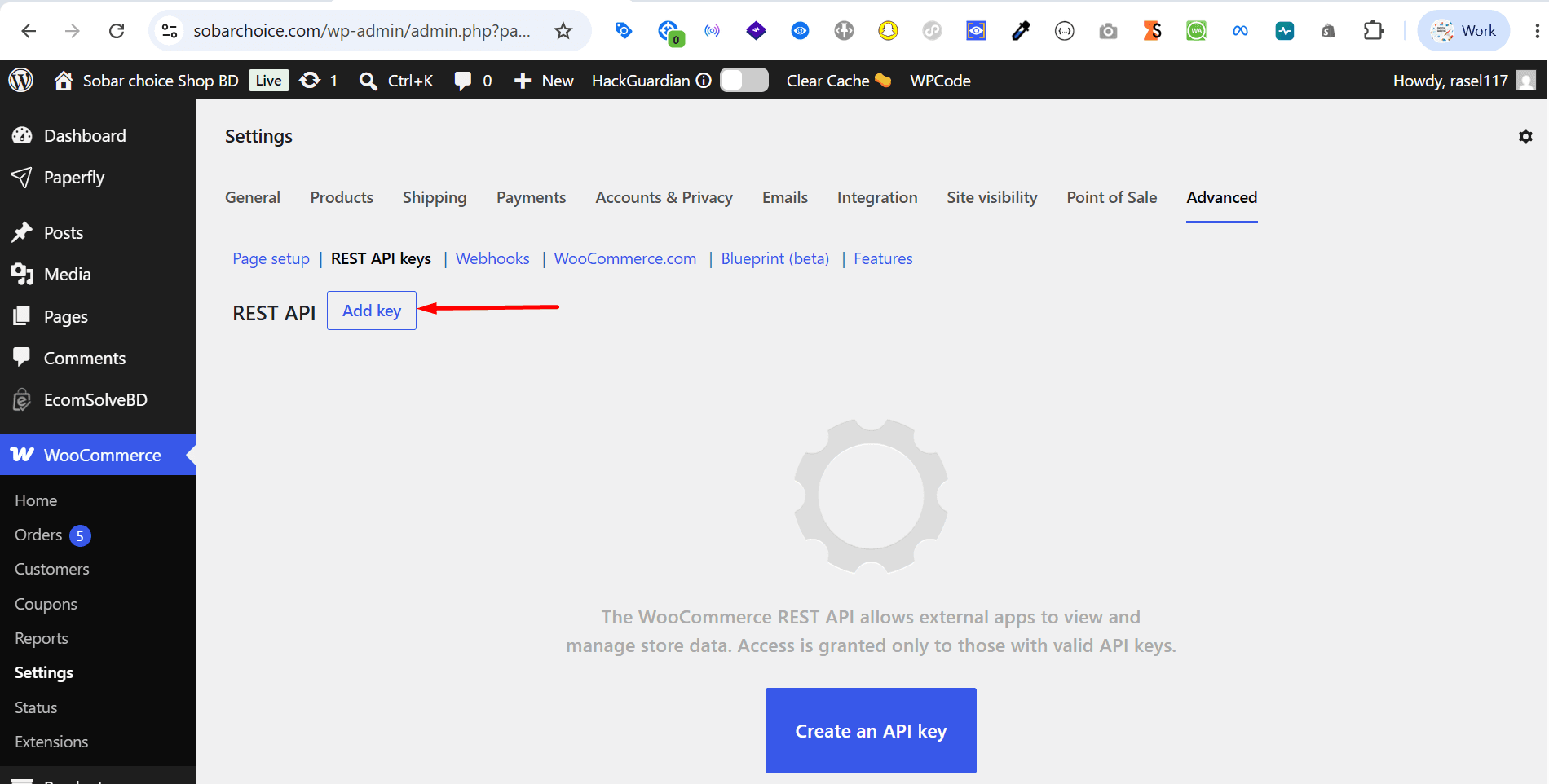Open the Extensions puzzle piece menu
This screenshot has width=1549, height=784.
pos(1374,31)
